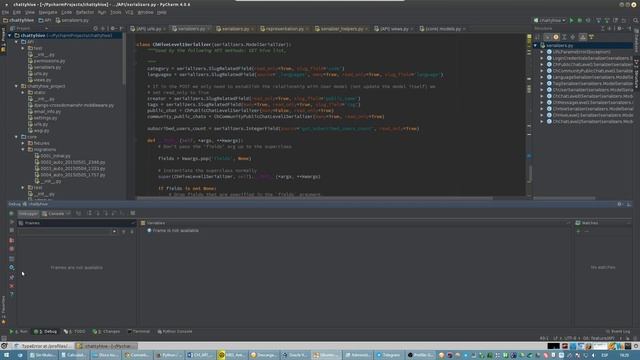Mute breakpoints icon in debug sidebar
This screenshot has height=360, width=640.
(11, 249)
